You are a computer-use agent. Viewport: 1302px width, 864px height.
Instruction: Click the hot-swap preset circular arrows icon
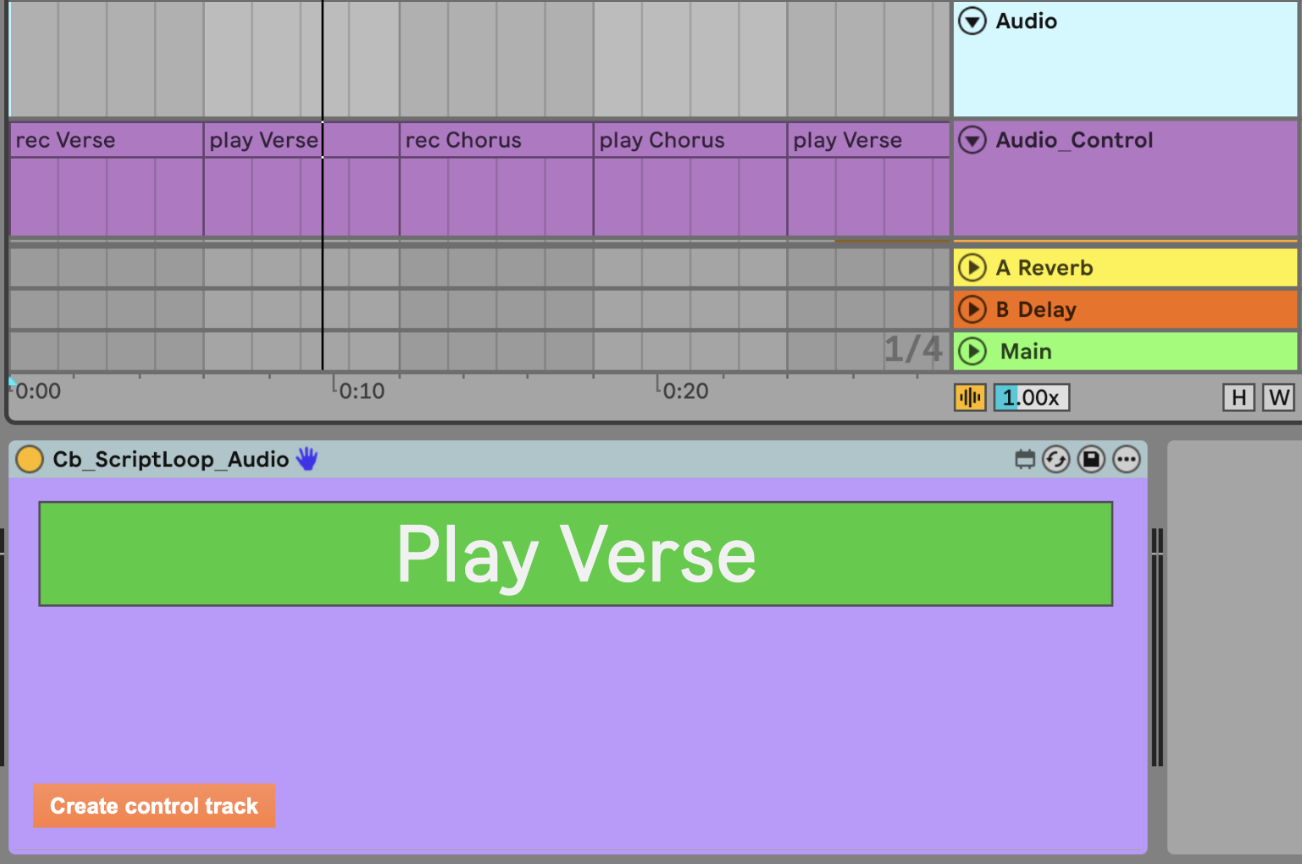(x=1056, y=460)
